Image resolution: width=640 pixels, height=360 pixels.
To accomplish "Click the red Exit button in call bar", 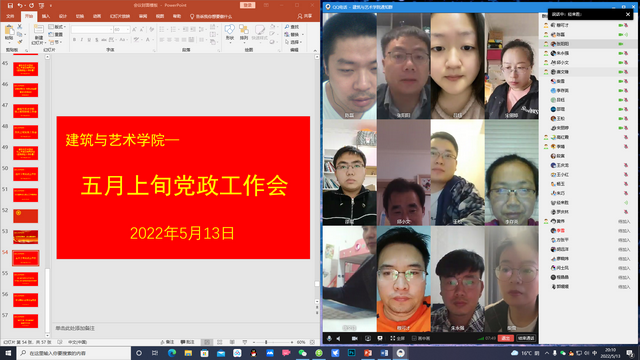I will tap(506, 338).
